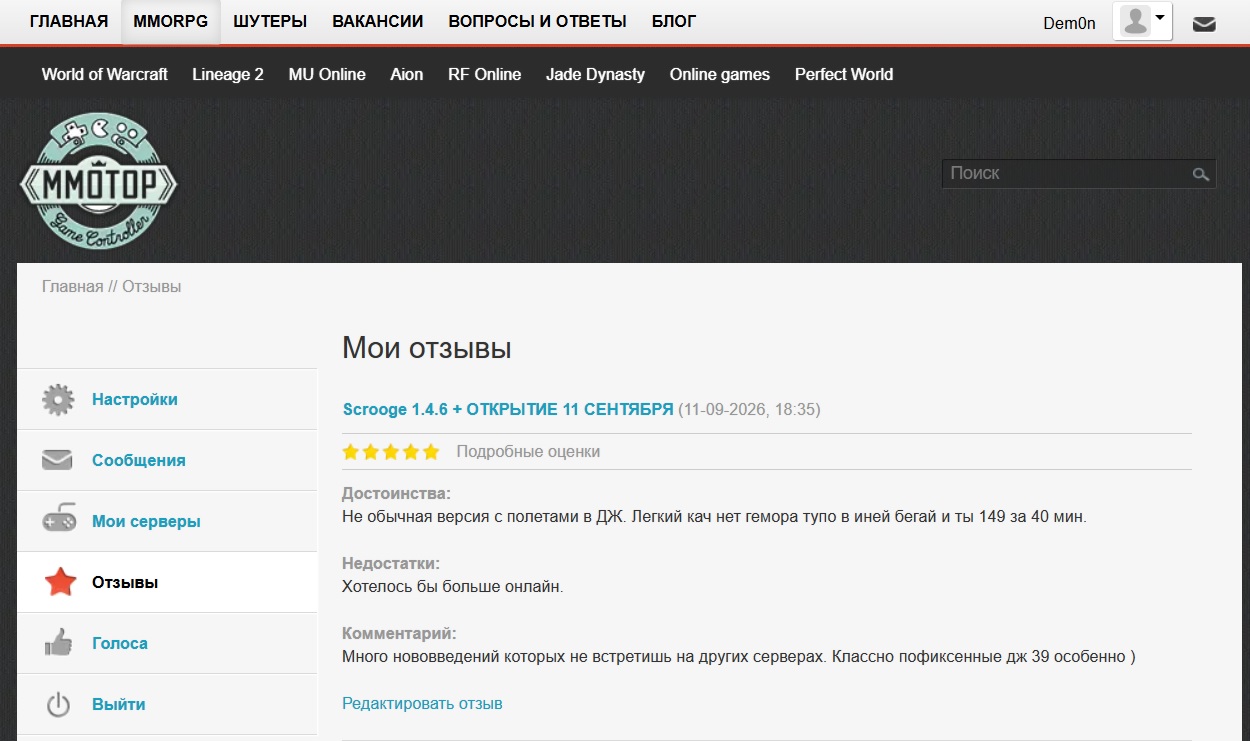Click the review text 'Хотелось бы больше онлайн.'
This screenshot has width=1250, height=741.
453,587
